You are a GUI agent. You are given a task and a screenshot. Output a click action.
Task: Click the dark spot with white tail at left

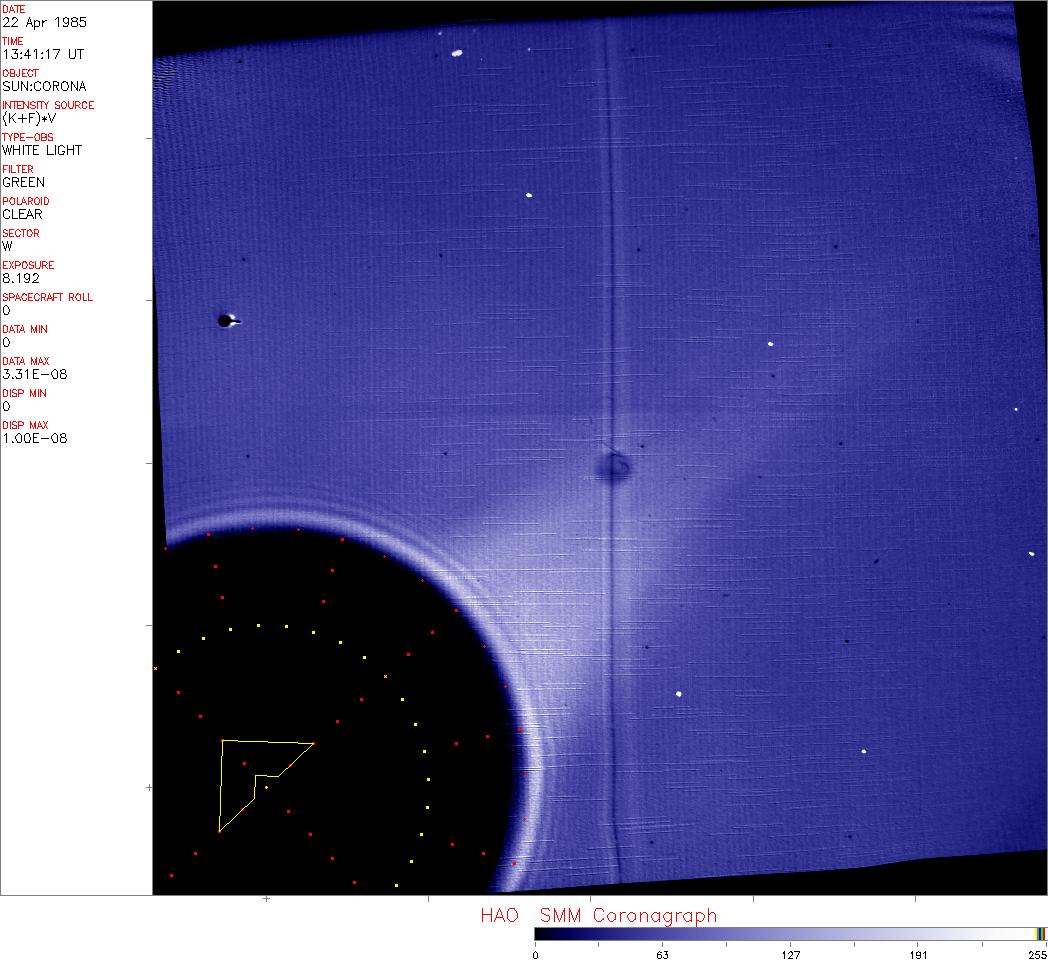click(227, 321)
